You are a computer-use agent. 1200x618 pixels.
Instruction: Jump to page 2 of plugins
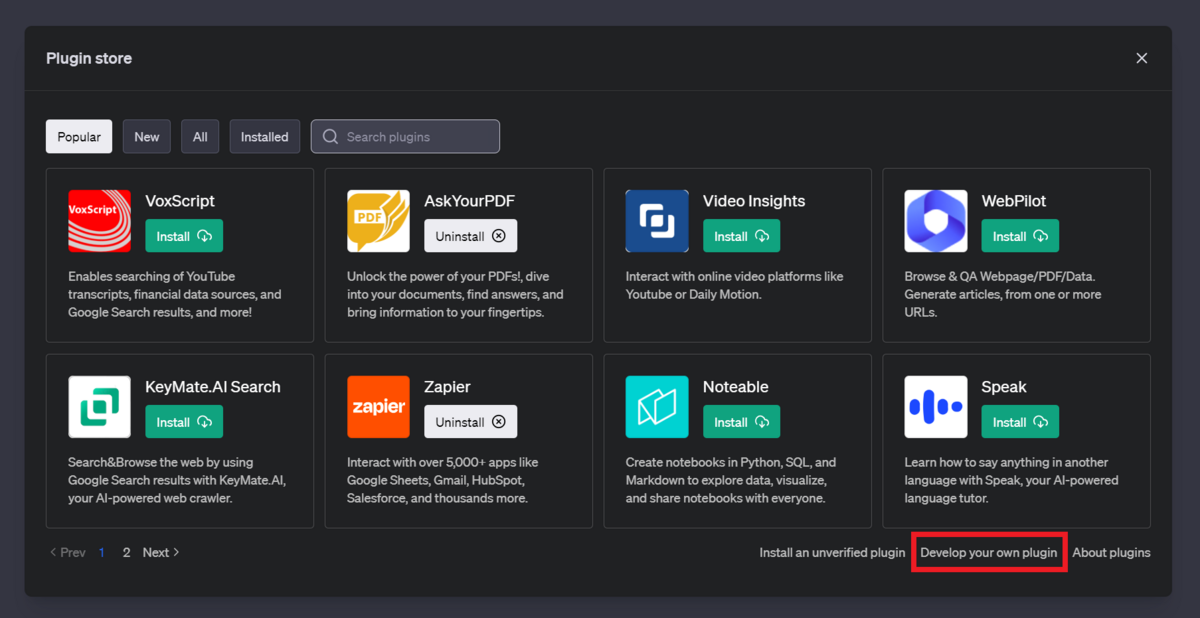coord(126,552)
